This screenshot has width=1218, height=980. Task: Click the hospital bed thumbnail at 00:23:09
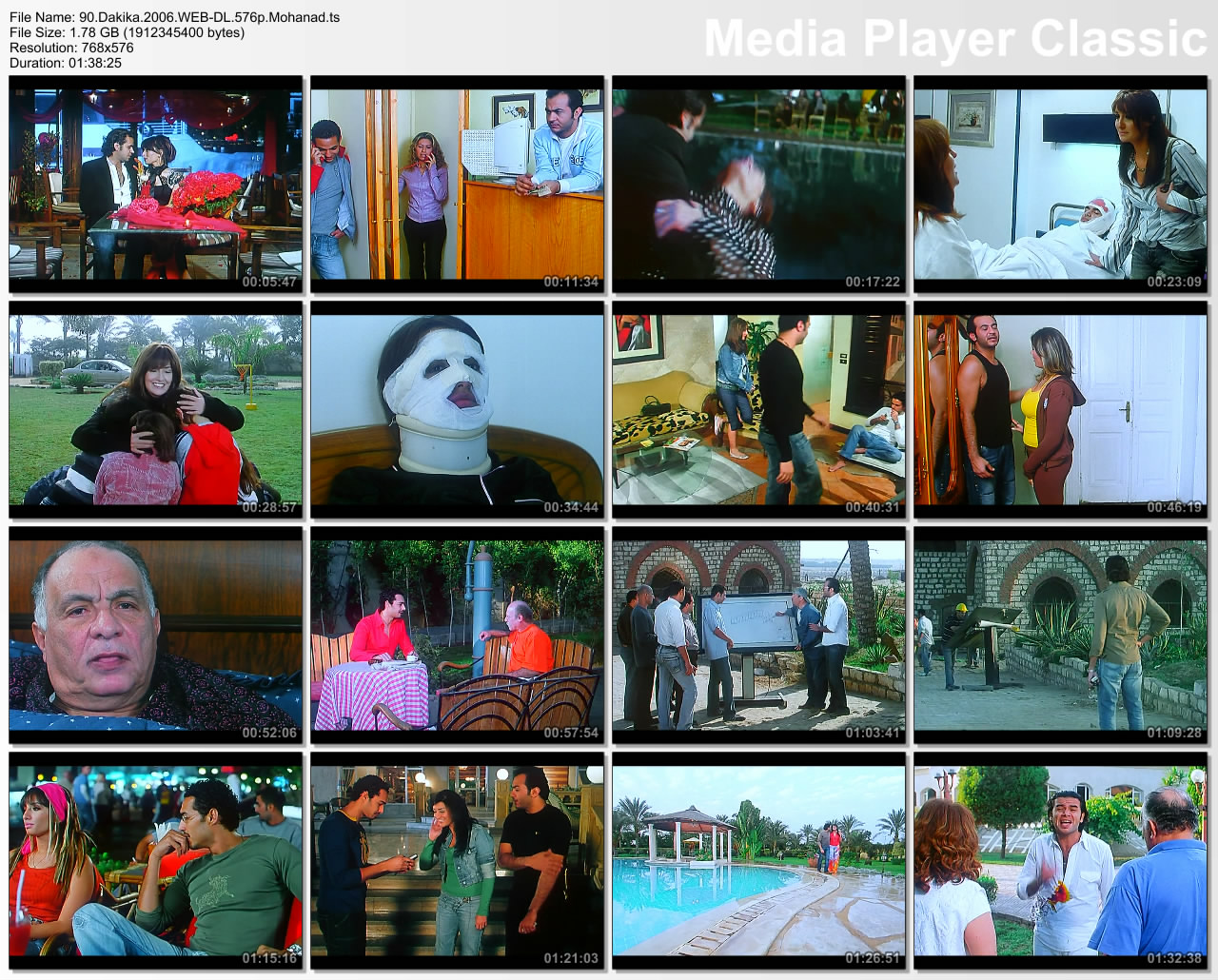[1060, 185]
